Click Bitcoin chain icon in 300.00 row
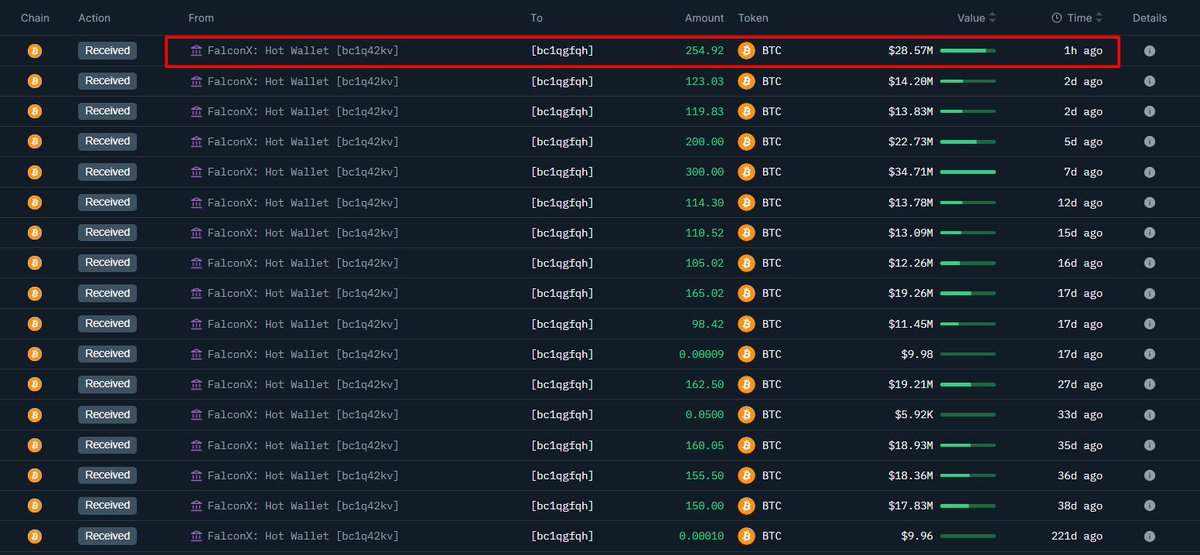The image size is (1200, 555). pos(34,172)
